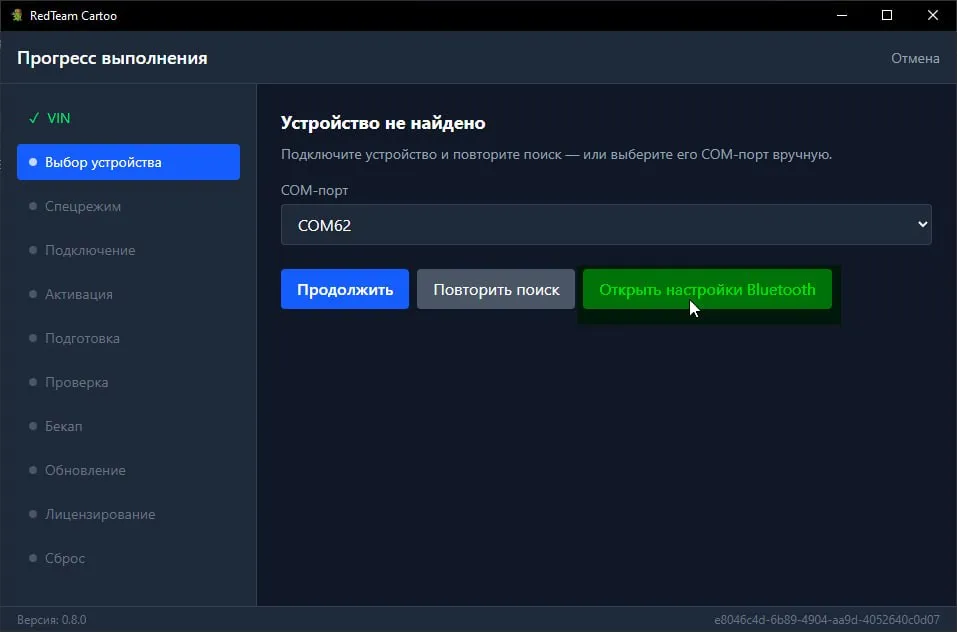
Task: Minimize the RedTeam Cartoo window
Action: tap(842, 15)
